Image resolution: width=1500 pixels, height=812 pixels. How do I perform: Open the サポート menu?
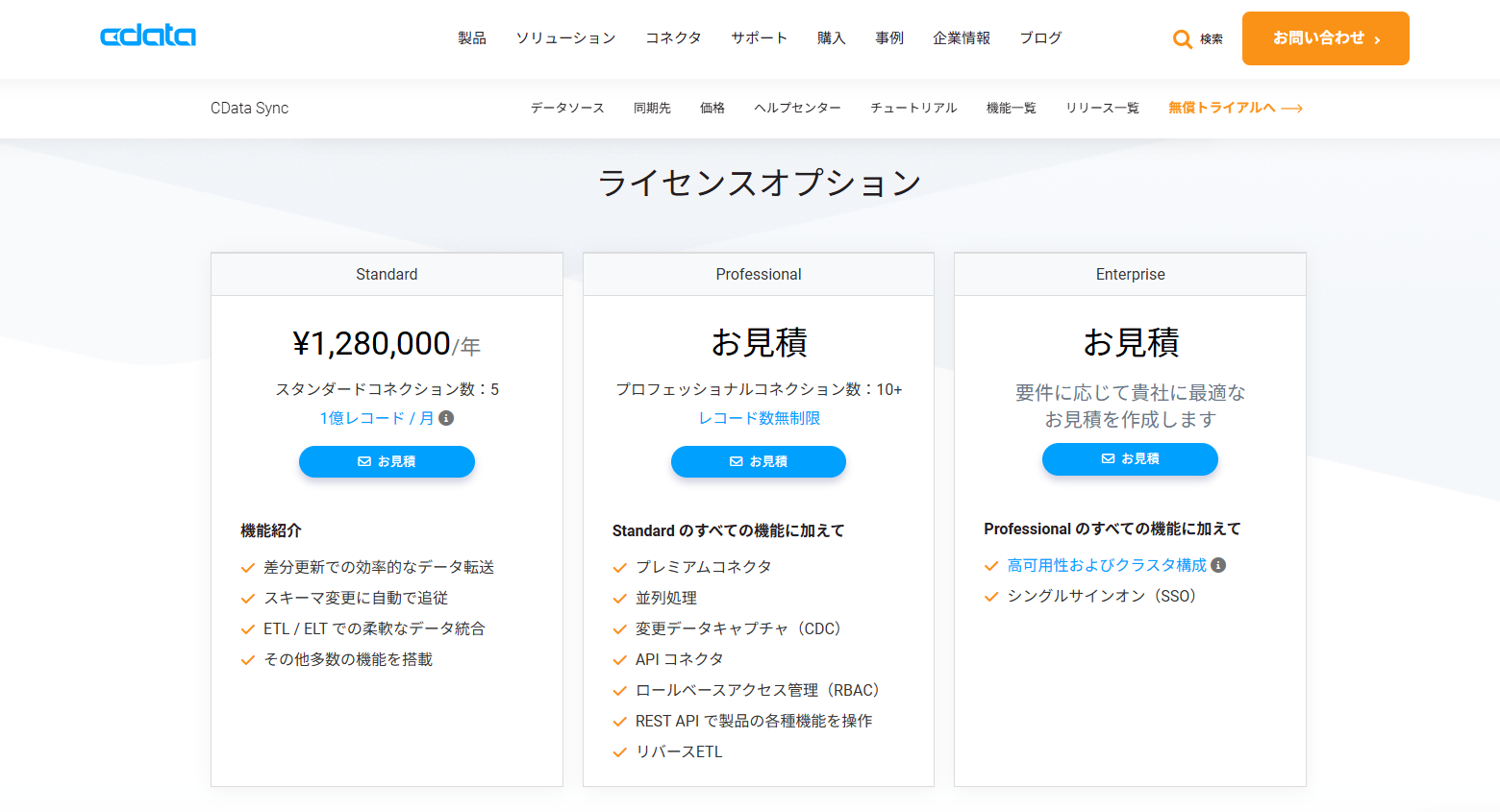pyautogui.click(x=760, y=38)
